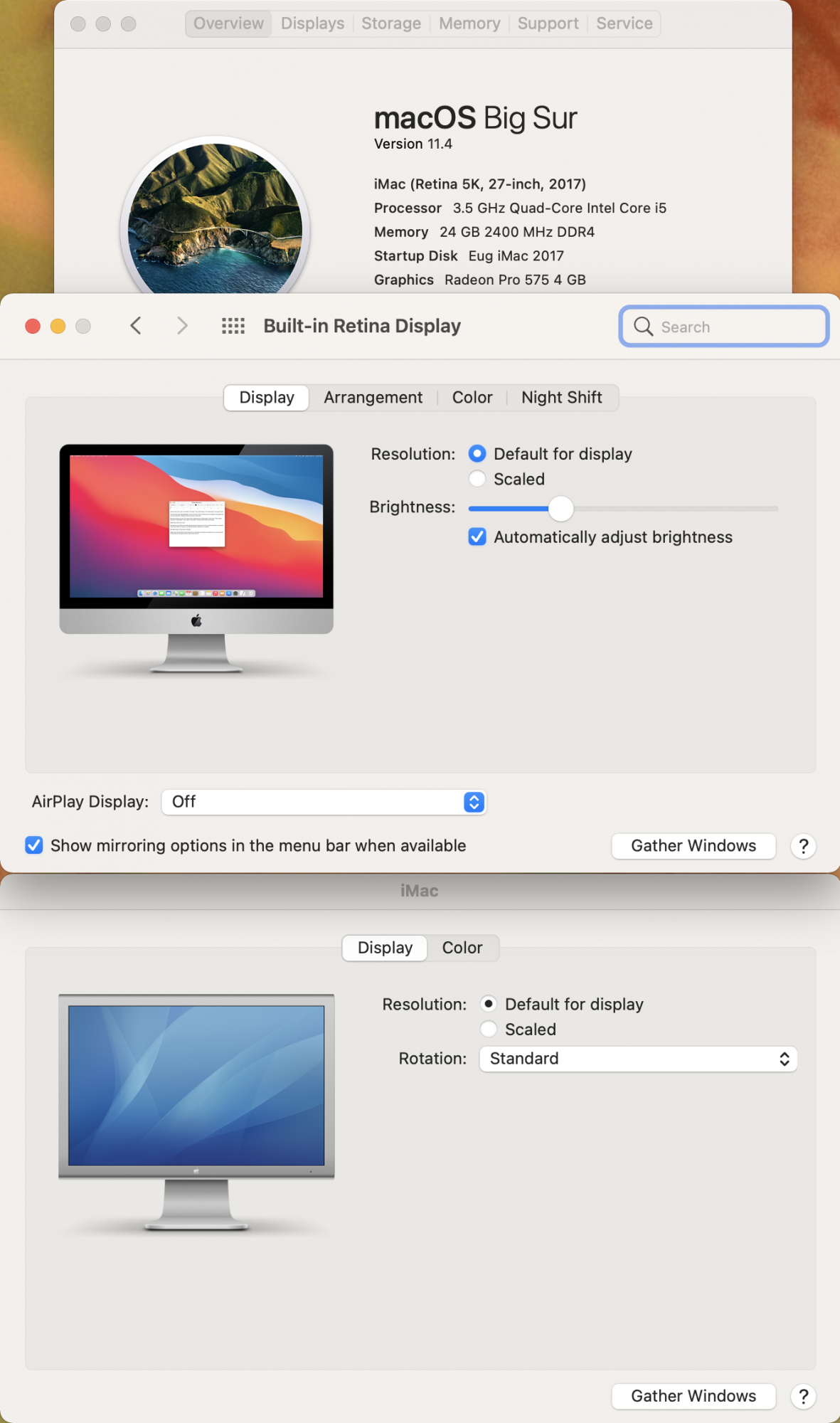Close the Built-in Retina Display window
Viewport: 840px width, 1423px height.
(33, 326)
